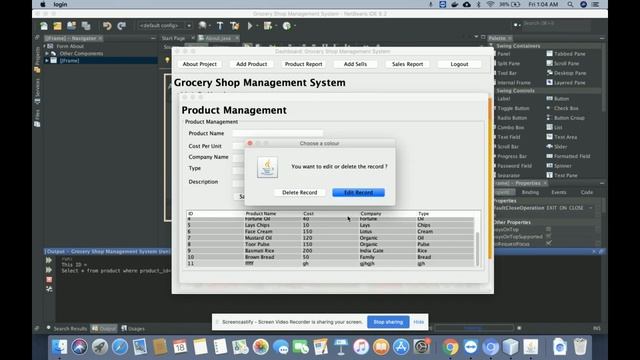Image resolution: width=640 pixels, height=360 pixels.
Task: Open Google Chrome from the Dock
Action: [450, 347]
